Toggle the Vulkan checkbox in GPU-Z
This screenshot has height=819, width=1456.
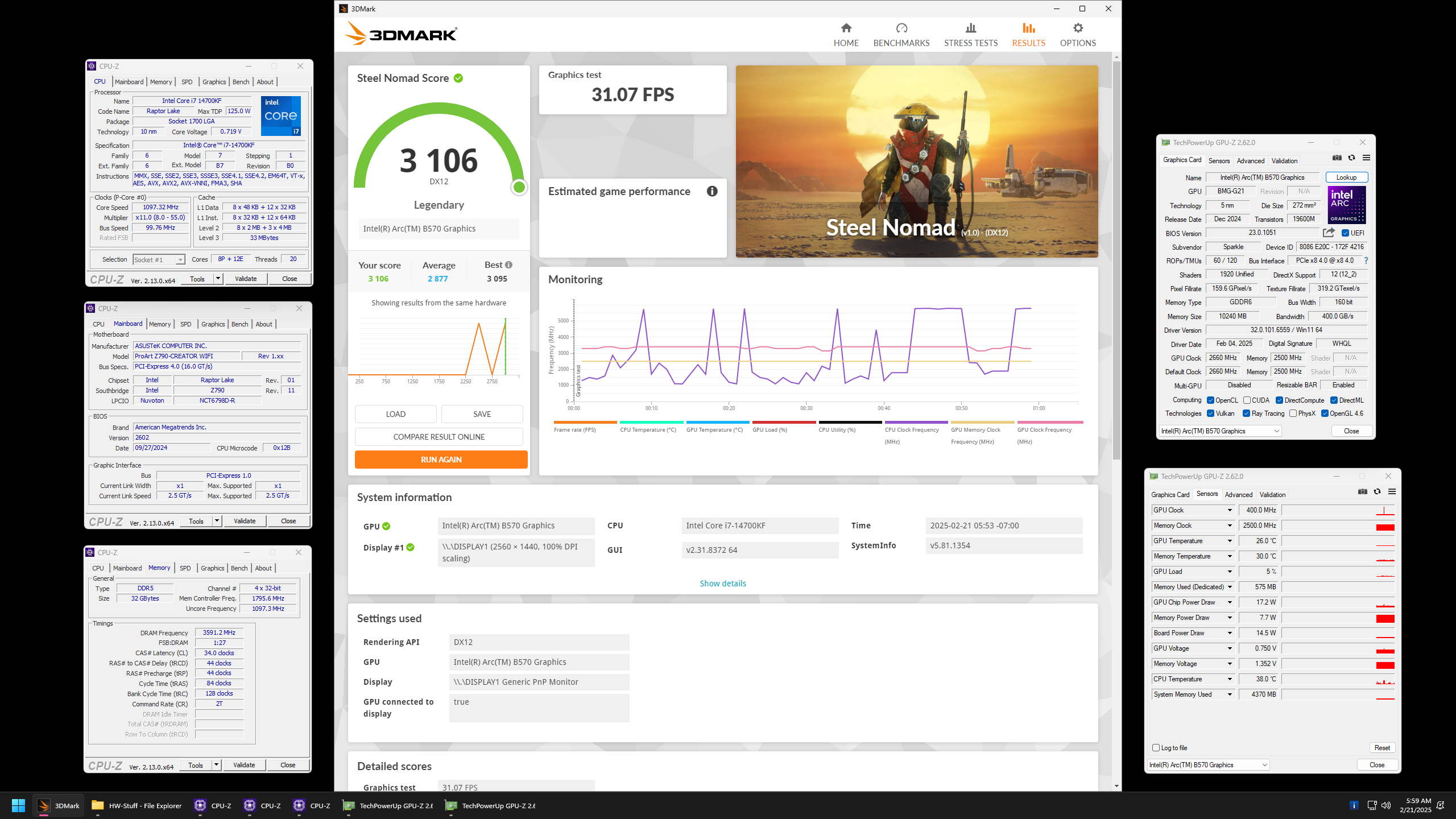pos(1211,413)
